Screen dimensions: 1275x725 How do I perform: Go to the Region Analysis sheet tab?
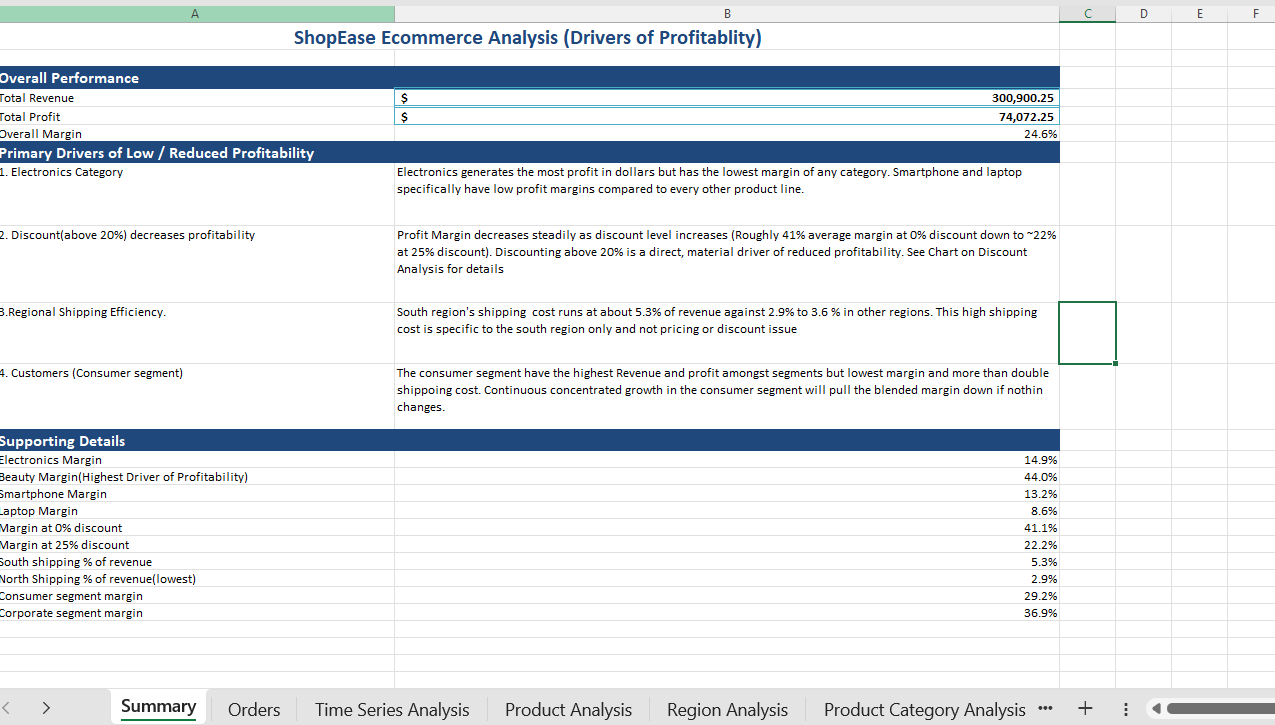(727, 709)
